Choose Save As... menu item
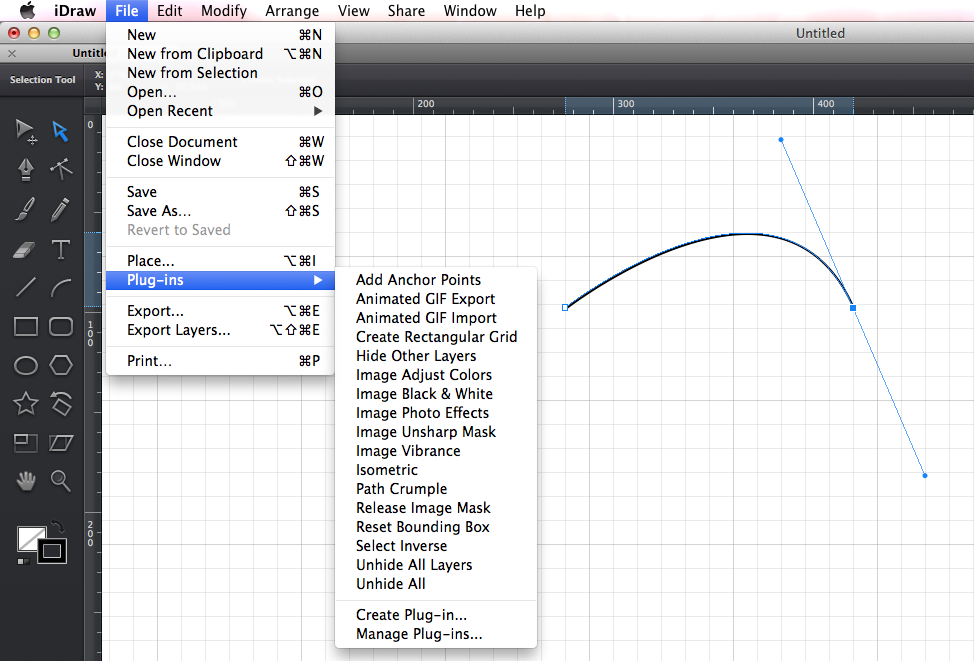Screen dimensions: 974x661 coord(221,211)
